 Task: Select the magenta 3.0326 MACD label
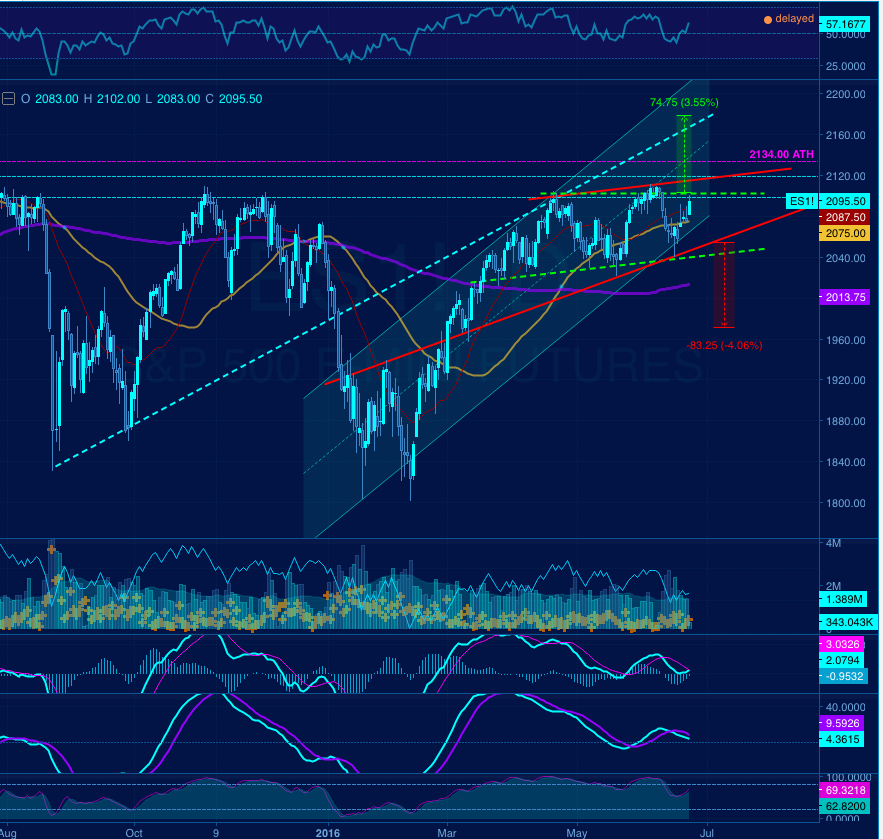[x=842, y=644]
